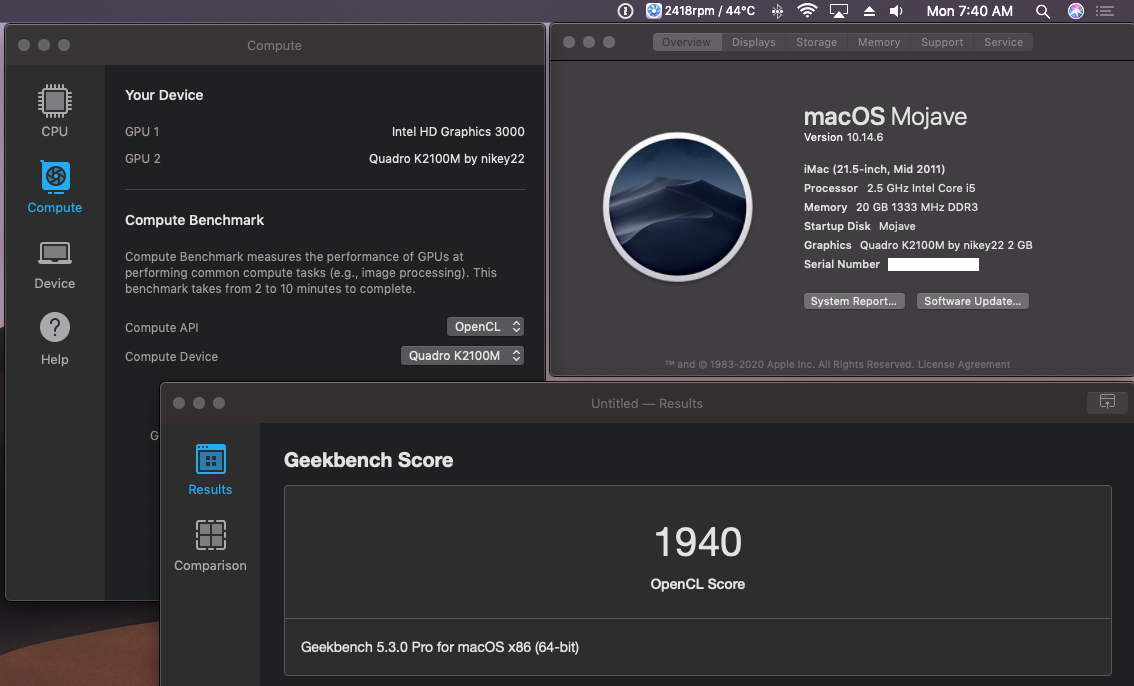The height and width of the screenshot is (686, 1134).
Task: Click the iMac (21.5-inch, Mid 2011) text
Action: 874,169
